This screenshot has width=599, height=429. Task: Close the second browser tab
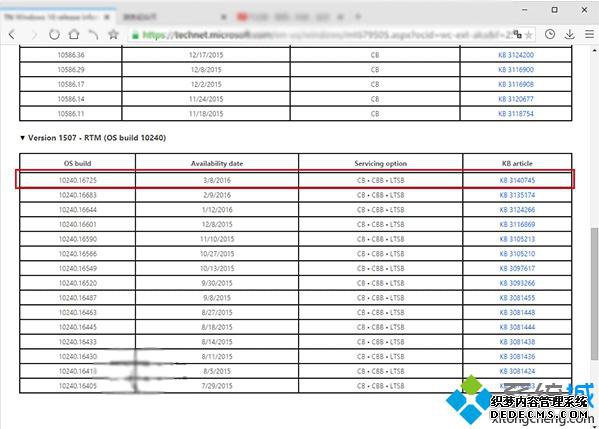[223, 17]
